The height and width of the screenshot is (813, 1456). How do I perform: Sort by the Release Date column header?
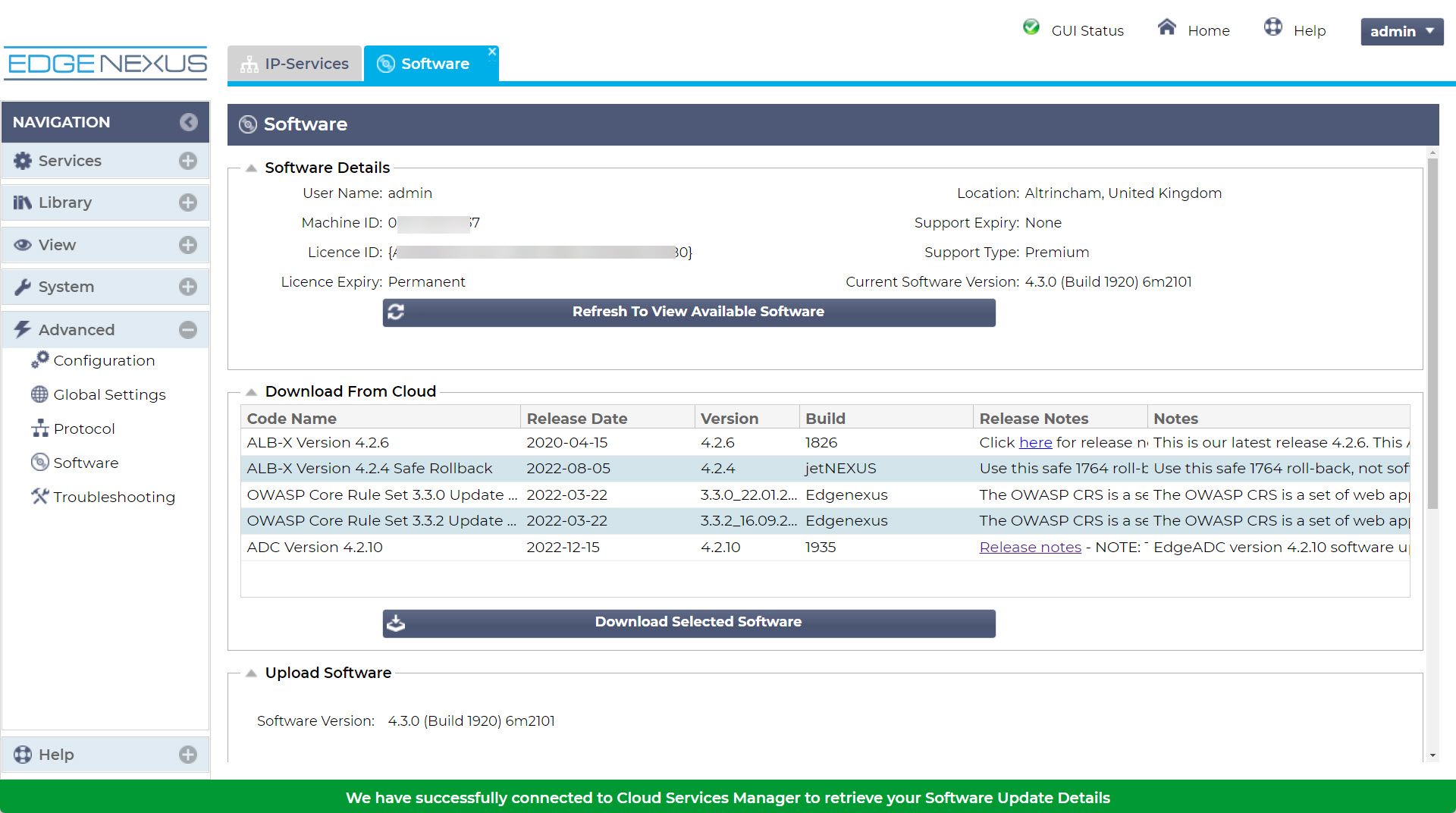(x=607, y=418)
